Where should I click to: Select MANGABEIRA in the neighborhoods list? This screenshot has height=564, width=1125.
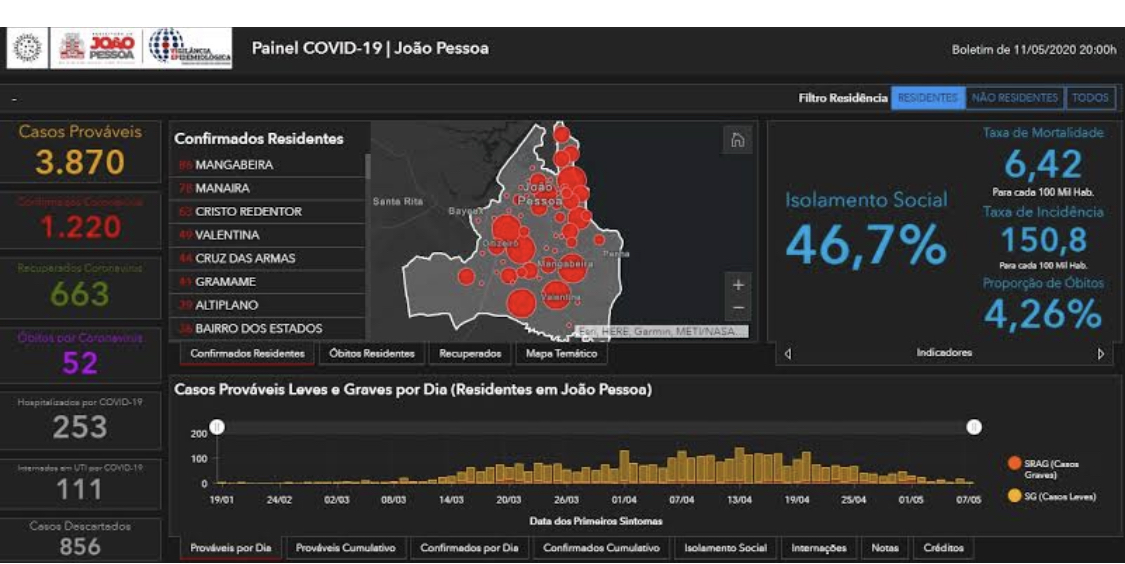click(234, 165)
